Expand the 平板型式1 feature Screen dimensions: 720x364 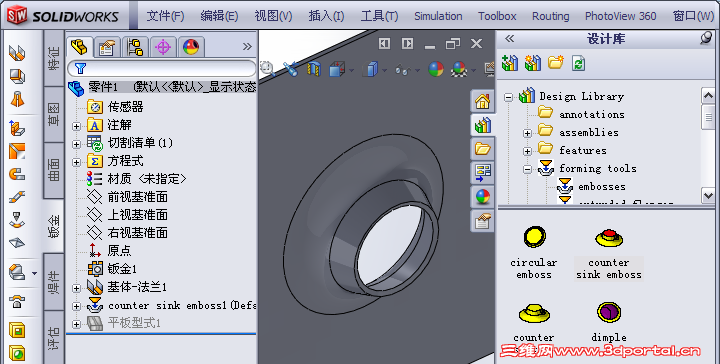pyautogui.click(x=77, y=324)
